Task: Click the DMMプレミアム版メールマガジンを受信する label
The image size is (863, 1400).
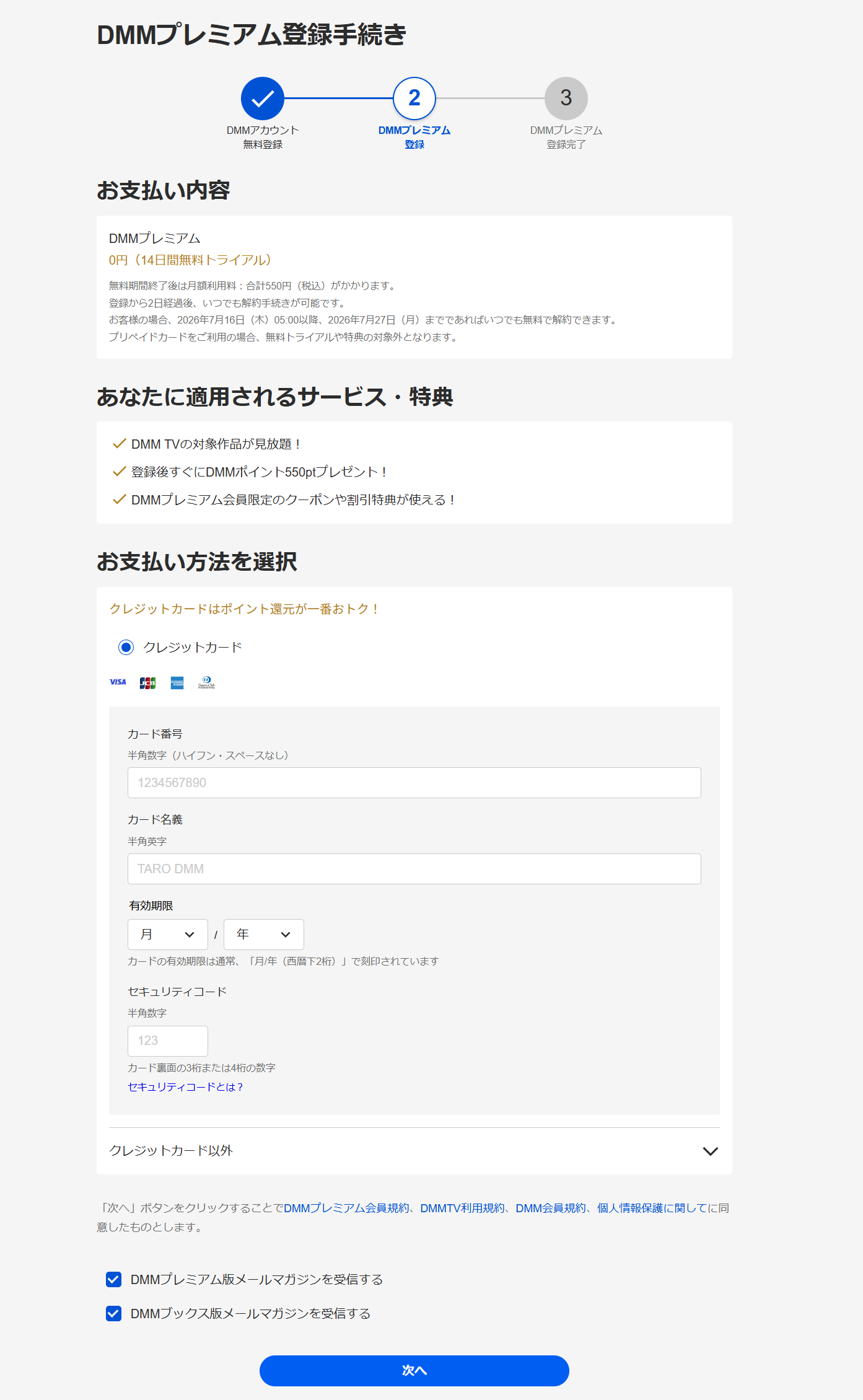Action: [x=256, y=1279]
